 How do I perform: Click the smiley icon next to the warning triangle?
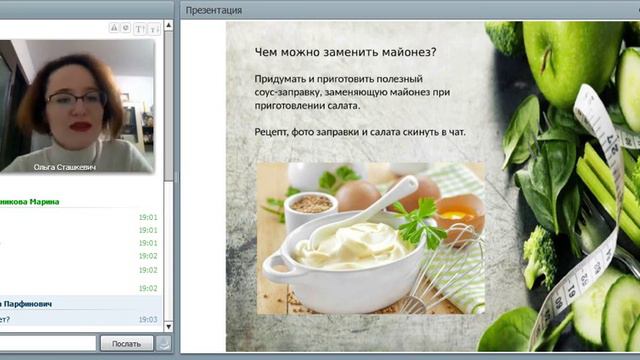(126, 28)
